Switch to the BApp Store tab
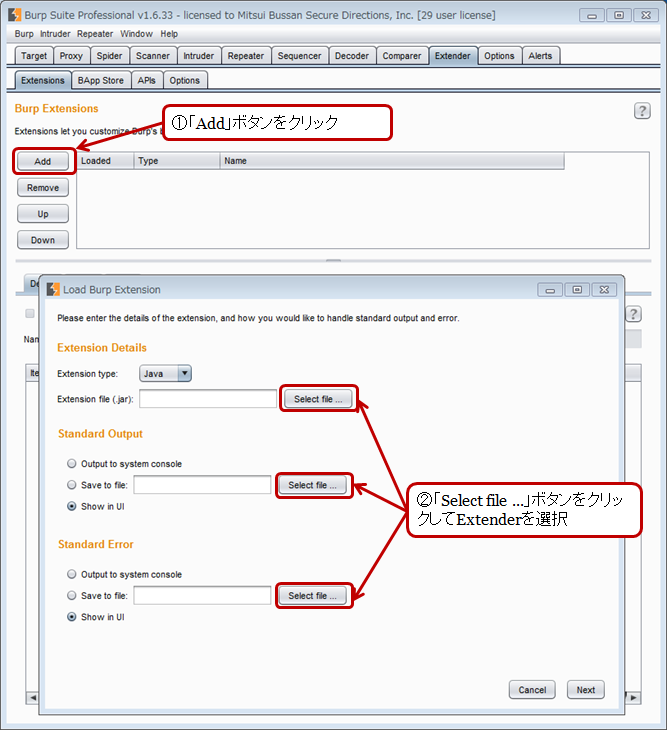 (101, 80)
